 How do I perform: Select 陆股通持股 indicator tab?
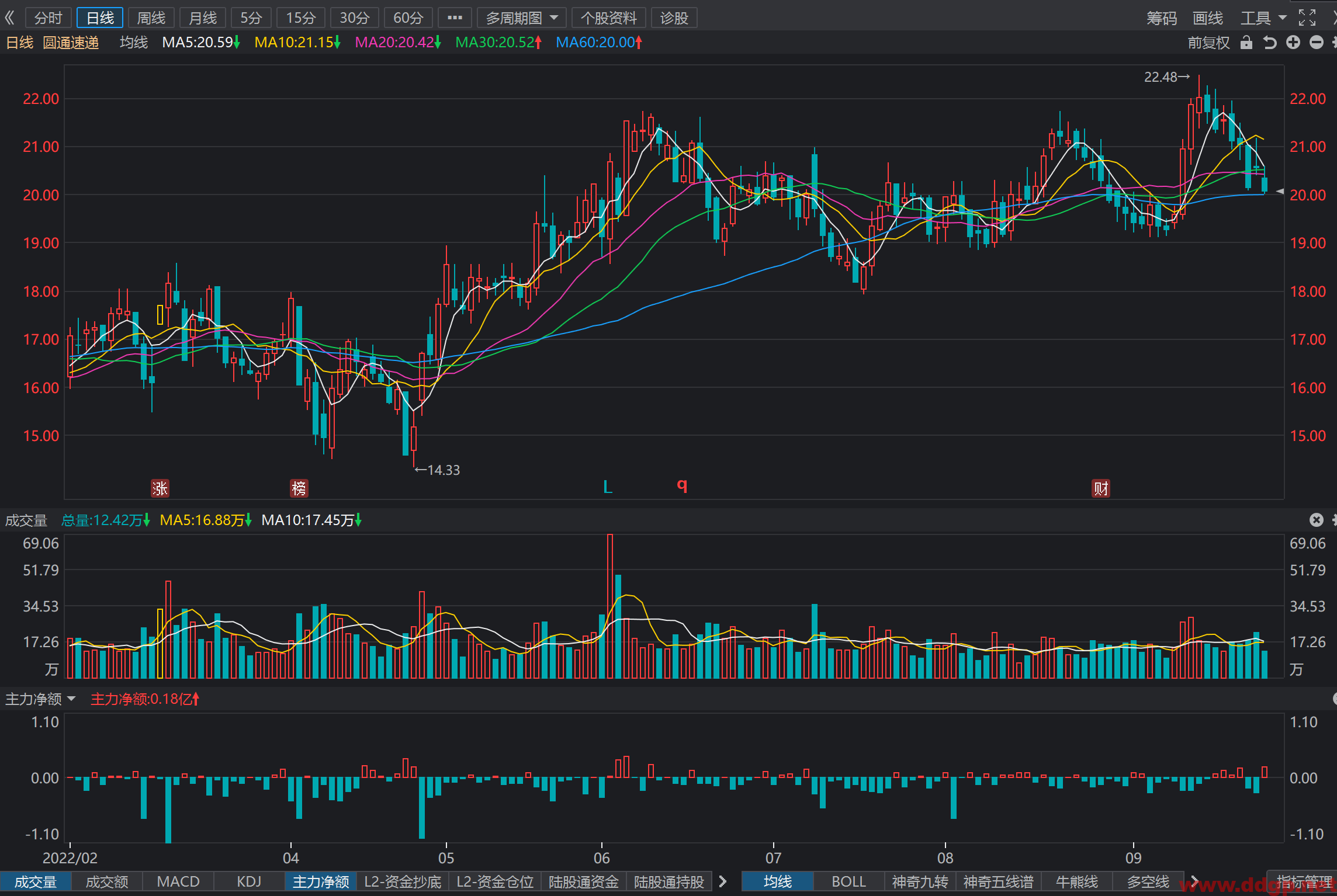click(x=669, y=881)
